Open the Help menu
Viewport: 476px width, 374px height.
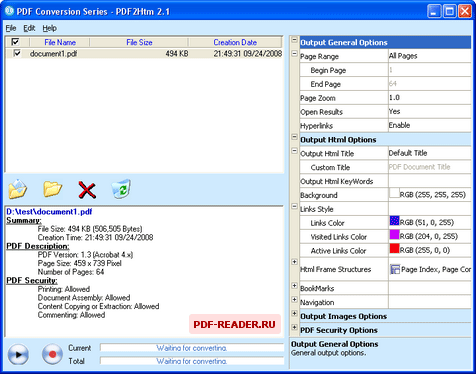pos(49,28)
